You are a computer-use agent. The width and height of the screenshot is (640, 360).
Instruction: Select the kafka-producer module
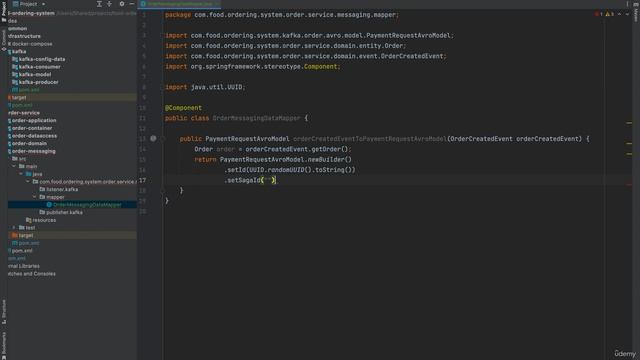[x=35, y=82]
